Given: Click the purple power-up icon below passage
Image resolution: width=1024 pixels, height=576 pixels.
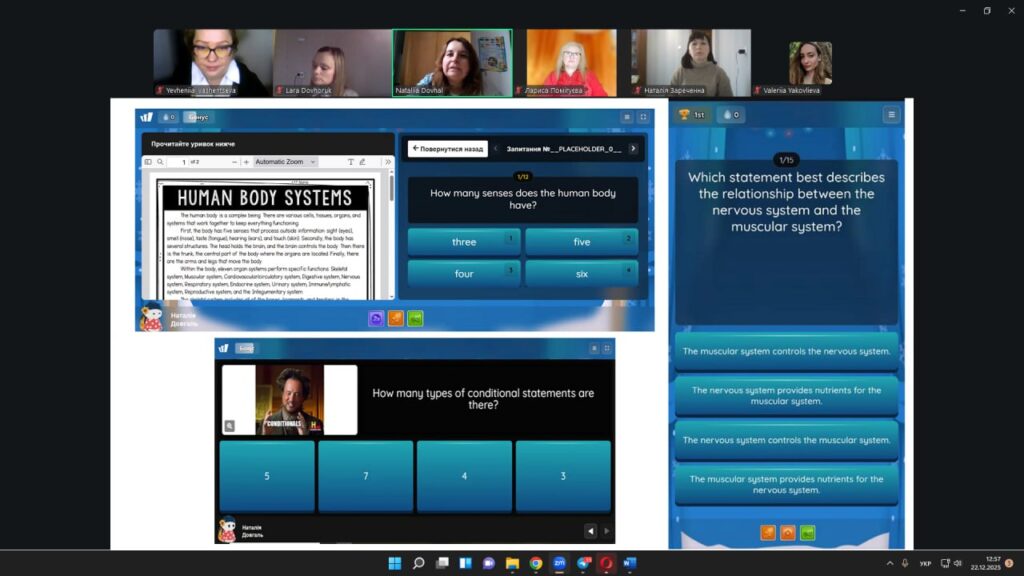Looking at the screenshot, I should pyautogui.click(x=376, y=319).
